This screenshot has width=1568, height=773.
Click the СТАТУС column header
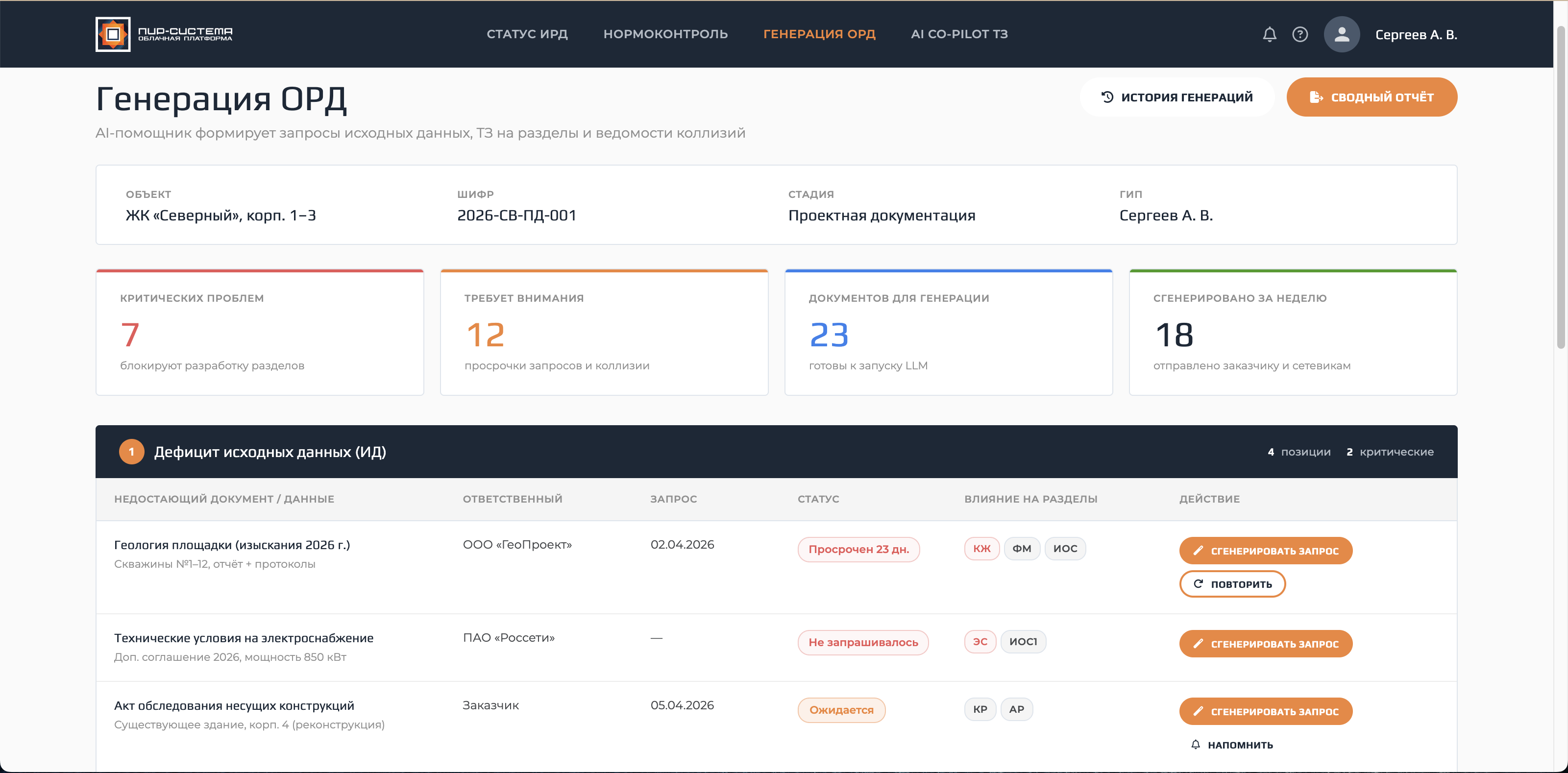pos(818,499)
